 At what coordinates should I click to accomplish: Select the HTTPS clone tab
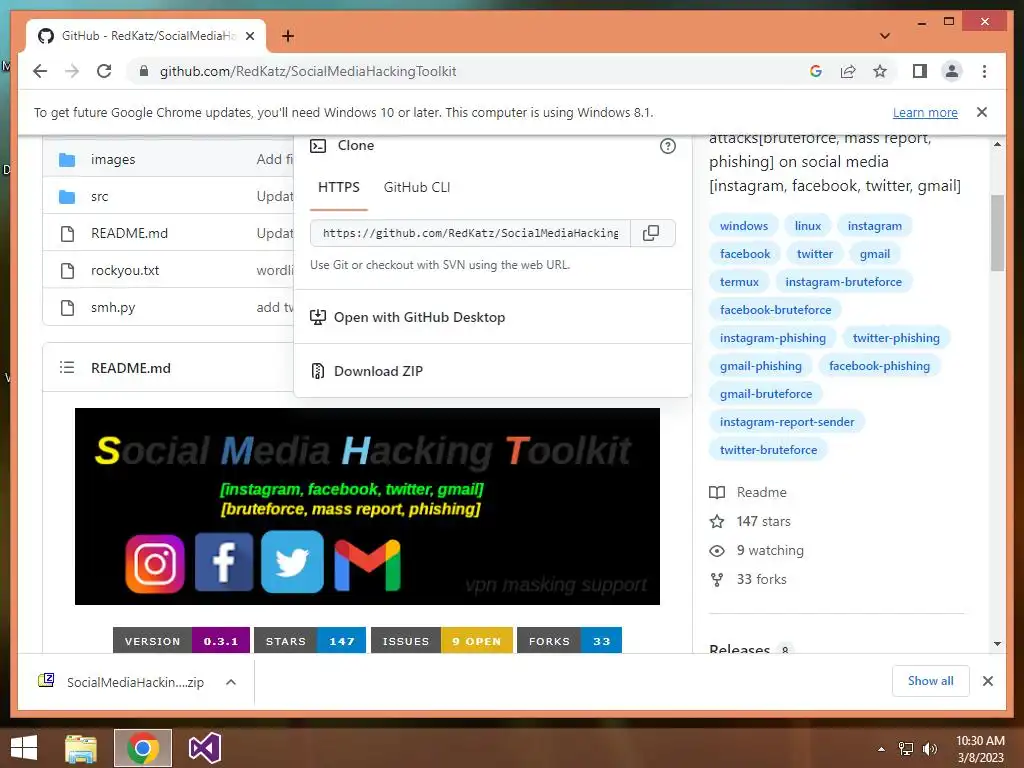(338, 187)
